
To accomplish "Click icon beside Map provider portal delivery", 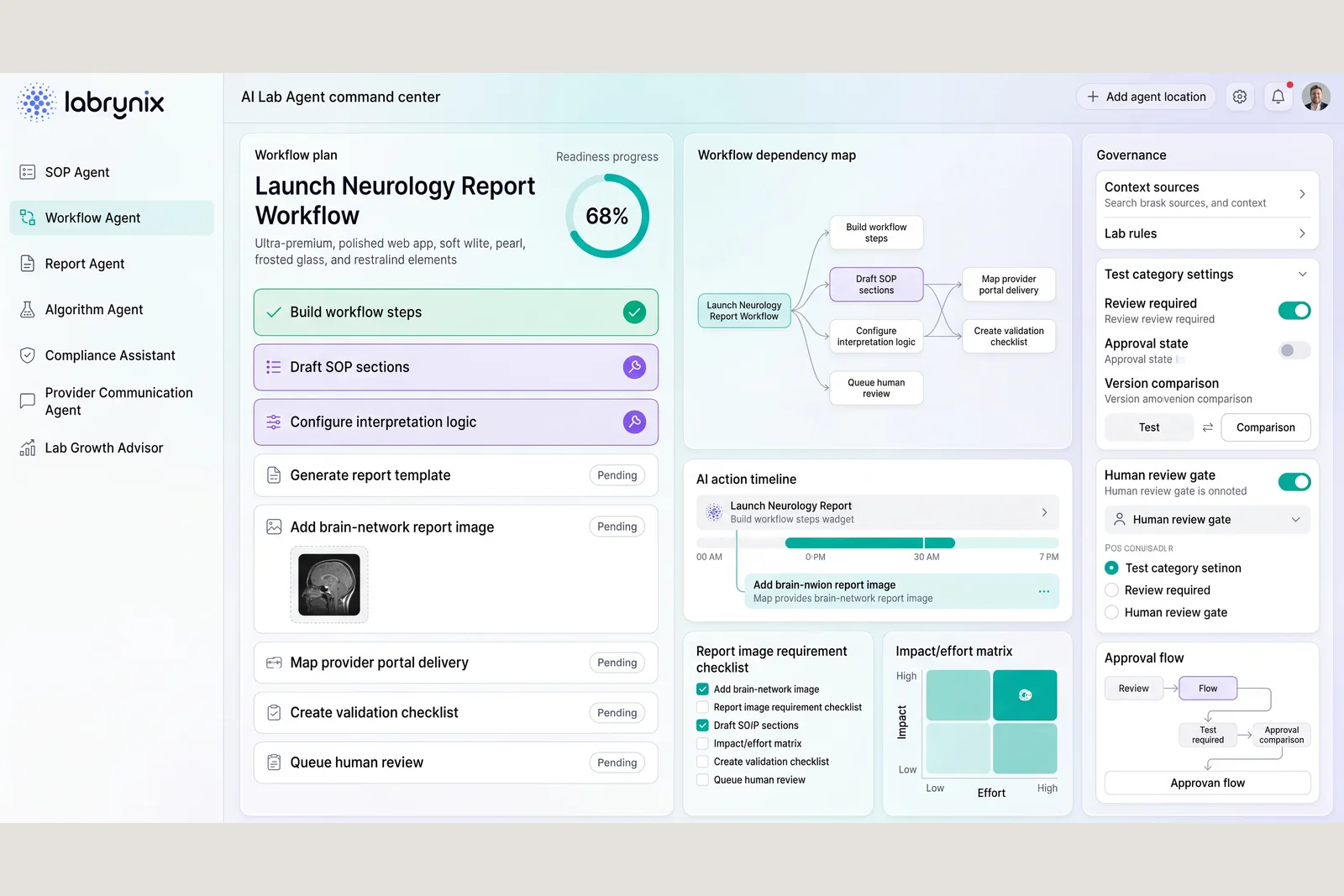I will tap(274, 663).
